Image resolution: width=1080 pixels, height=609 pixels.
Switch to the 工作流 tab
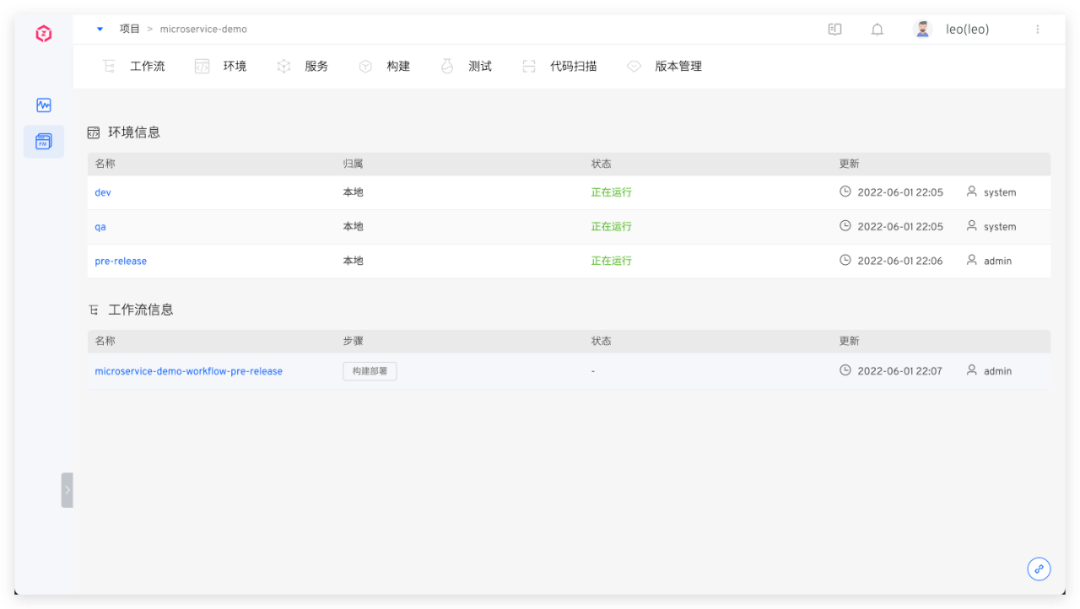[134, 66]
